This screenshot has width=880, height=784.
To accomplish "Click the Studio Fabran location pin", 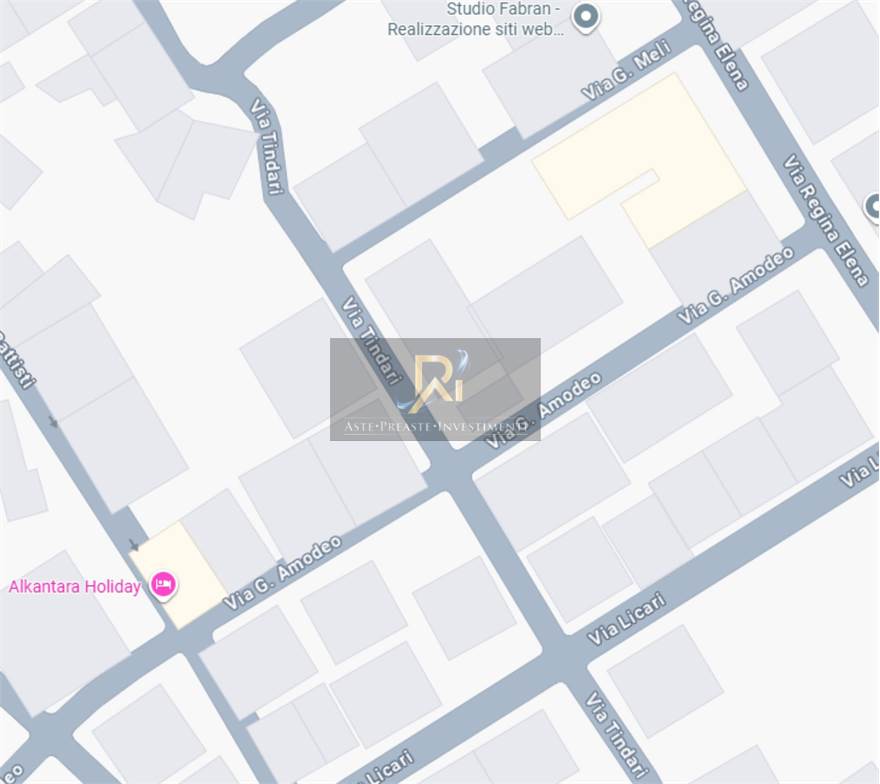I will pos(585,17).
